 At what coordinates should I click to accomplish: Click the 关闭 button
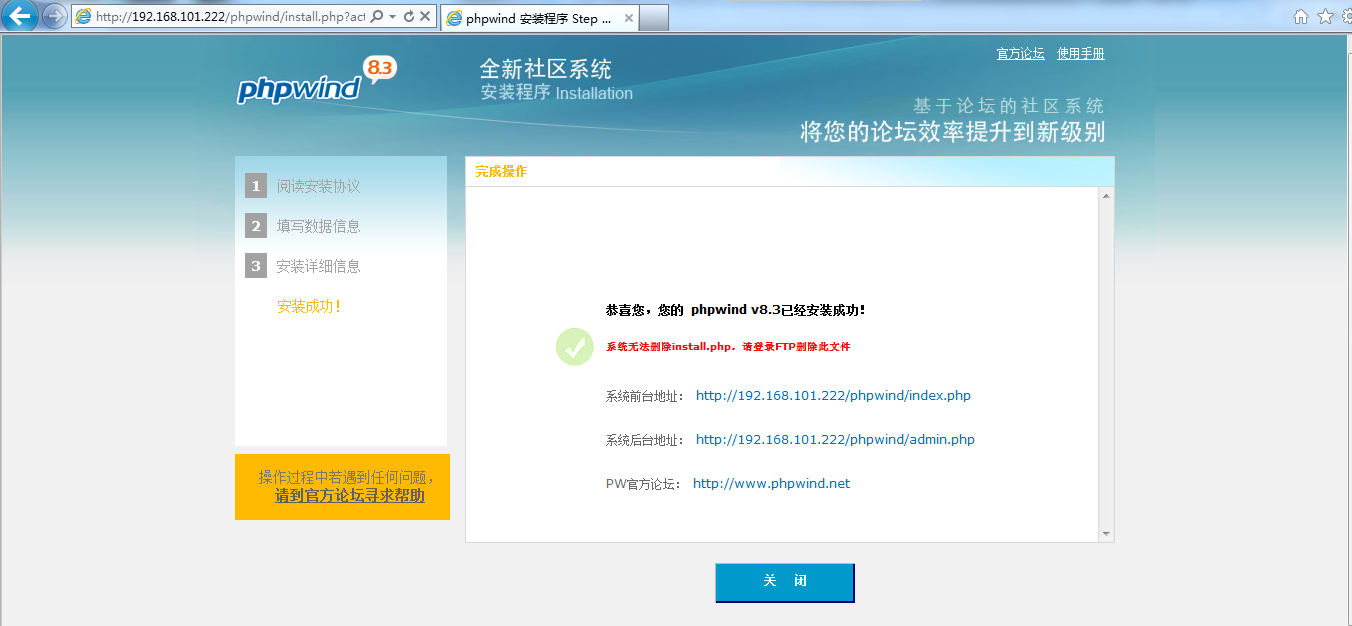[785, 582]
